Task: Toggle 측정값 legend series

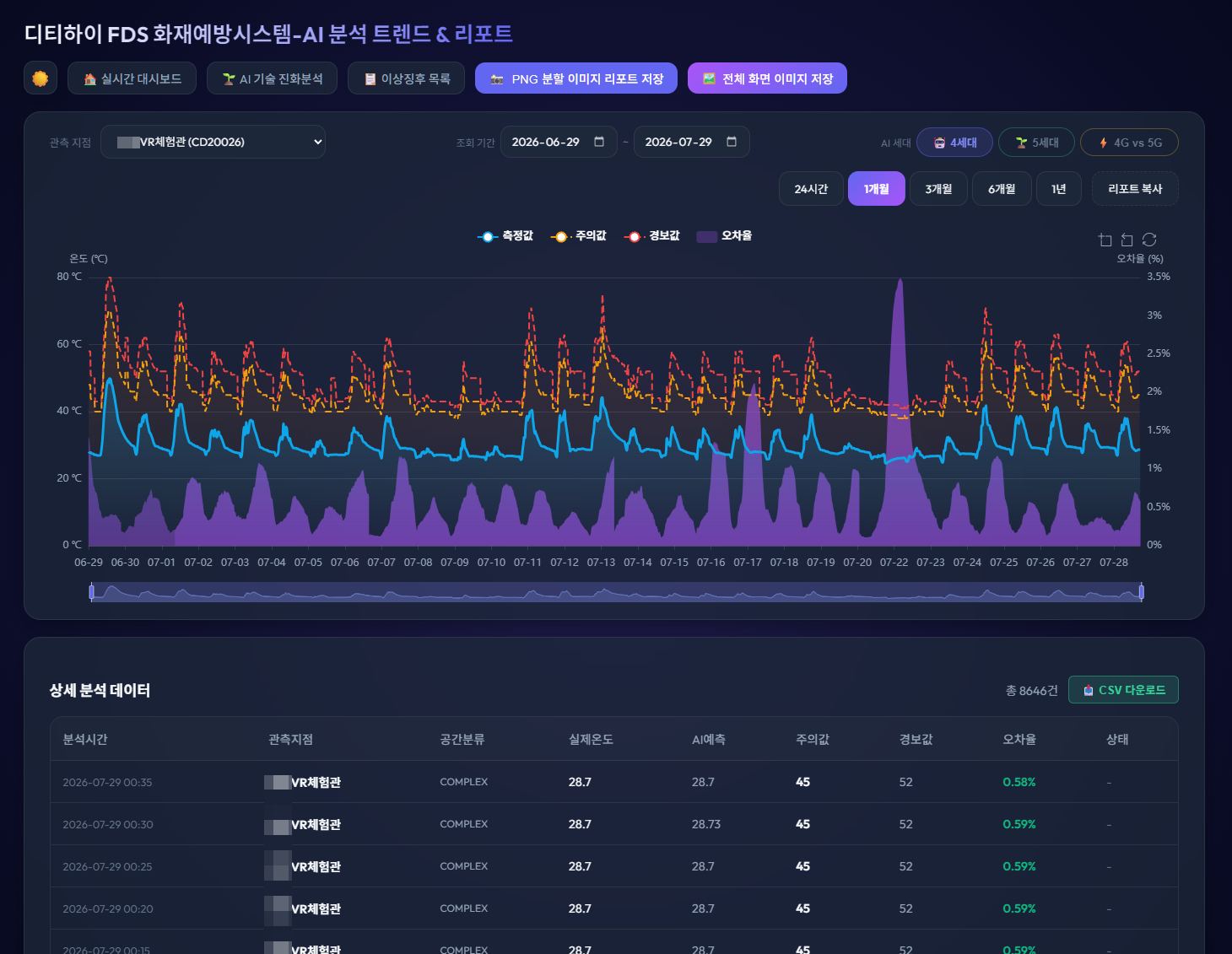Action: click(505, 236)
